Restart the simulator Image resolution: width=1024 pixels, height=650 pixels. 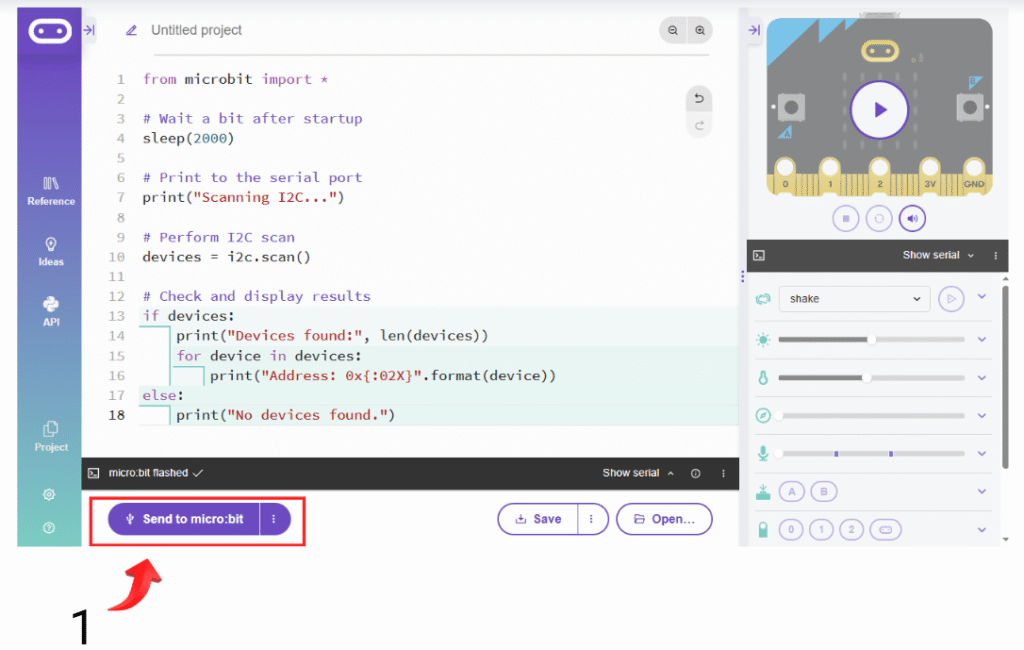[879, 217]
